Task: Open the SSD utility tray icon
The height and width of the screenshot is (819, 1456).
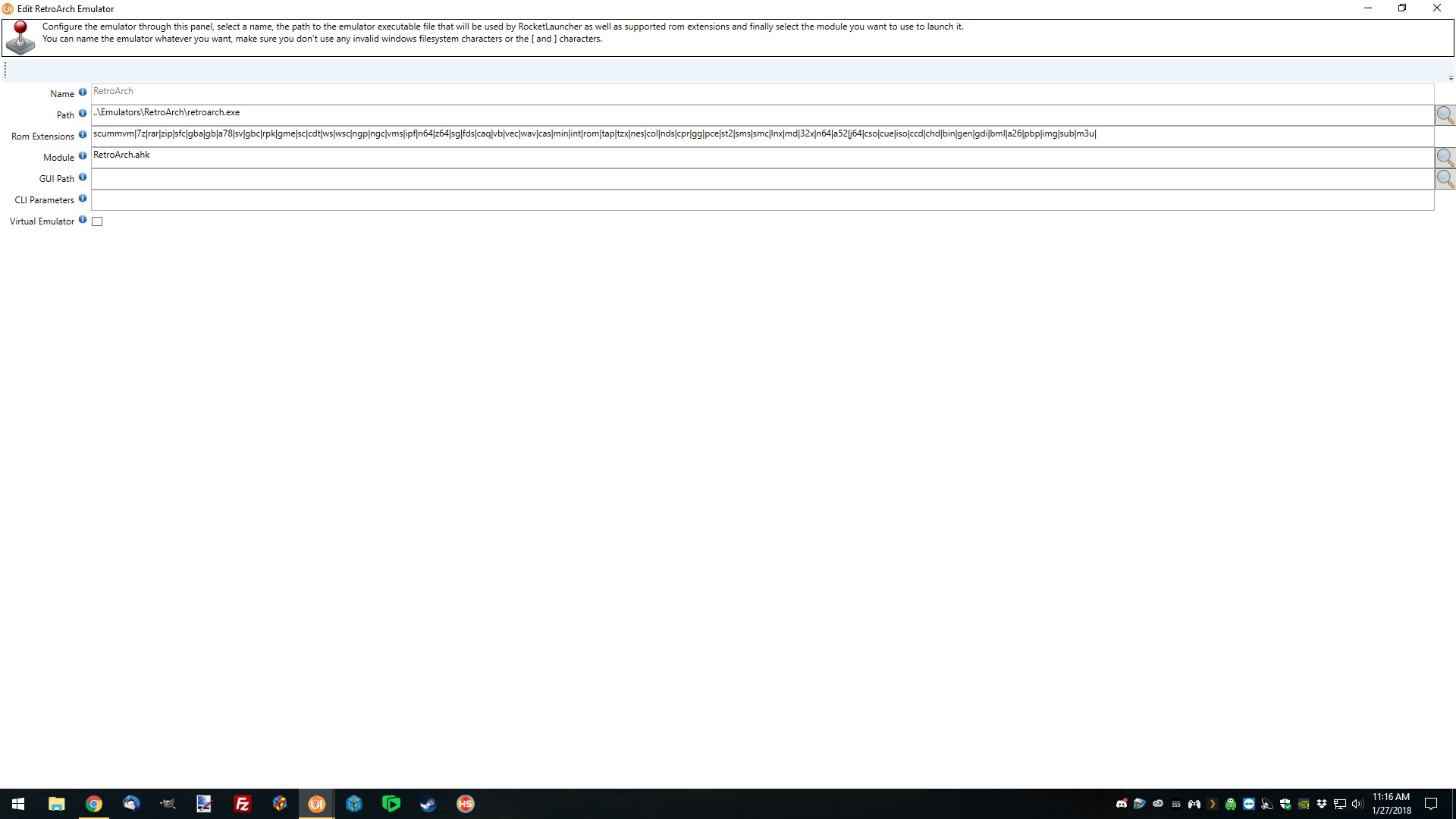Action: (x=1176, y=804)
